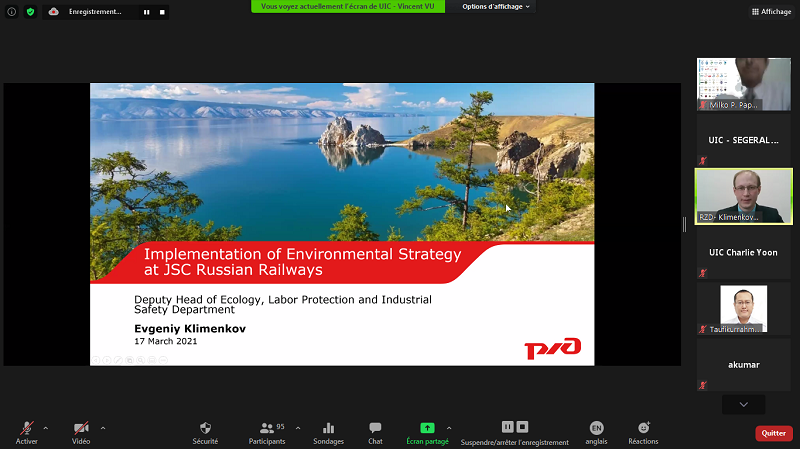This screenshot has width=800, height=449.
Task: Click the gallery panel collapse handle
Action: [685, 224]
